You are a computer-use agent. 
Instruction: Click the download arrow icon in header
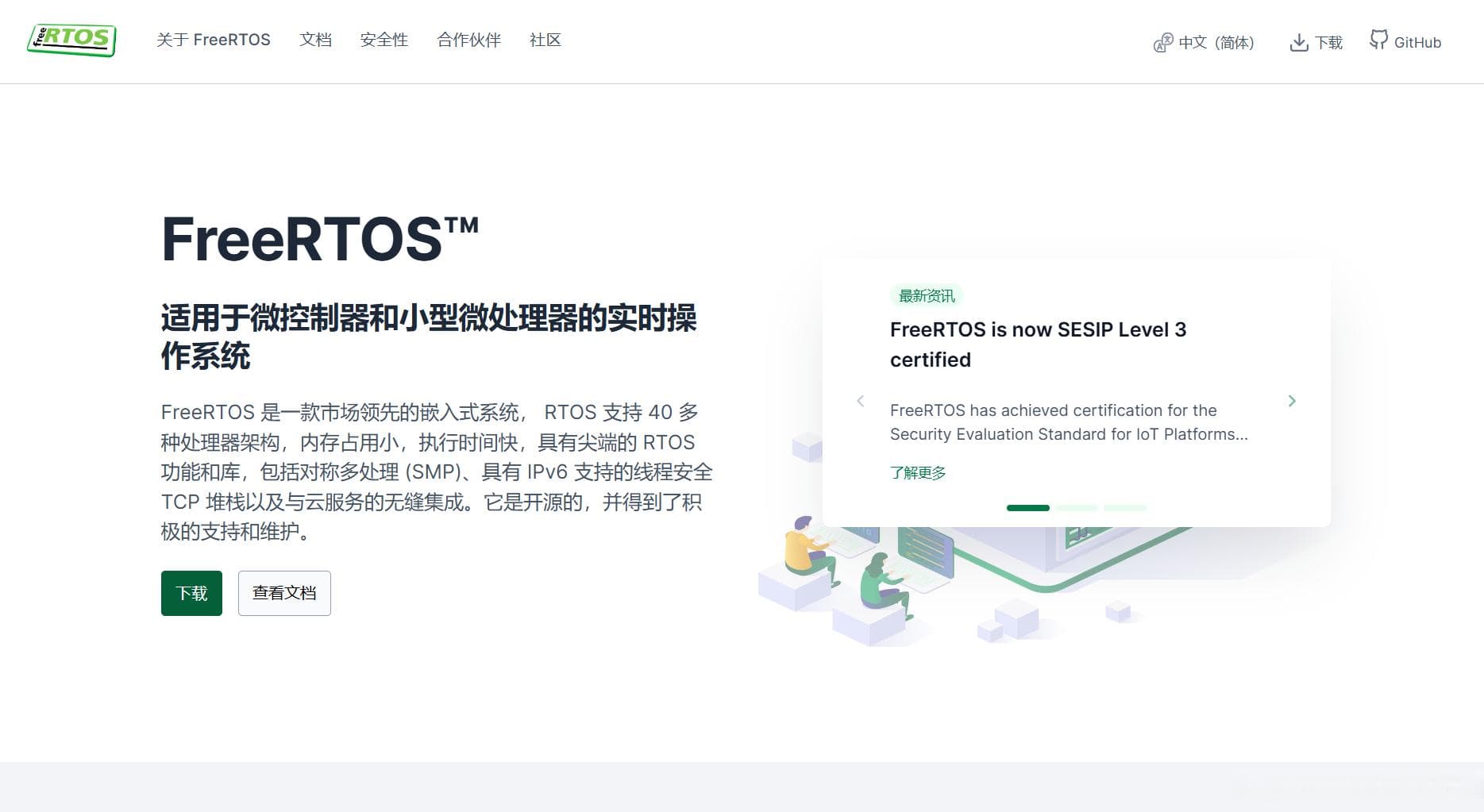click(1299, 43)
